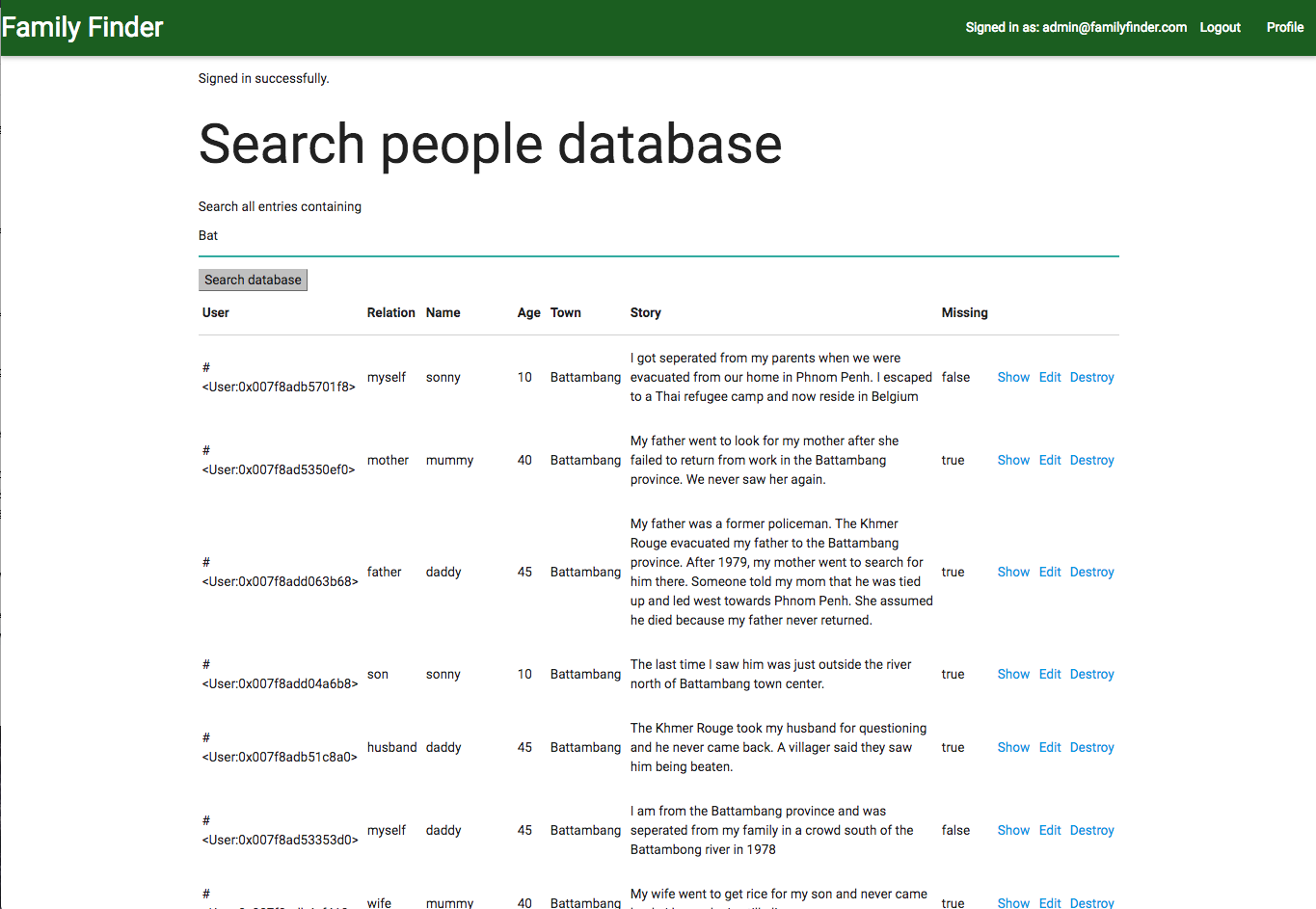Edit the 'mother mummy' entry
This screenshot has width=1316, height=909.
(x=1050, y=460)
